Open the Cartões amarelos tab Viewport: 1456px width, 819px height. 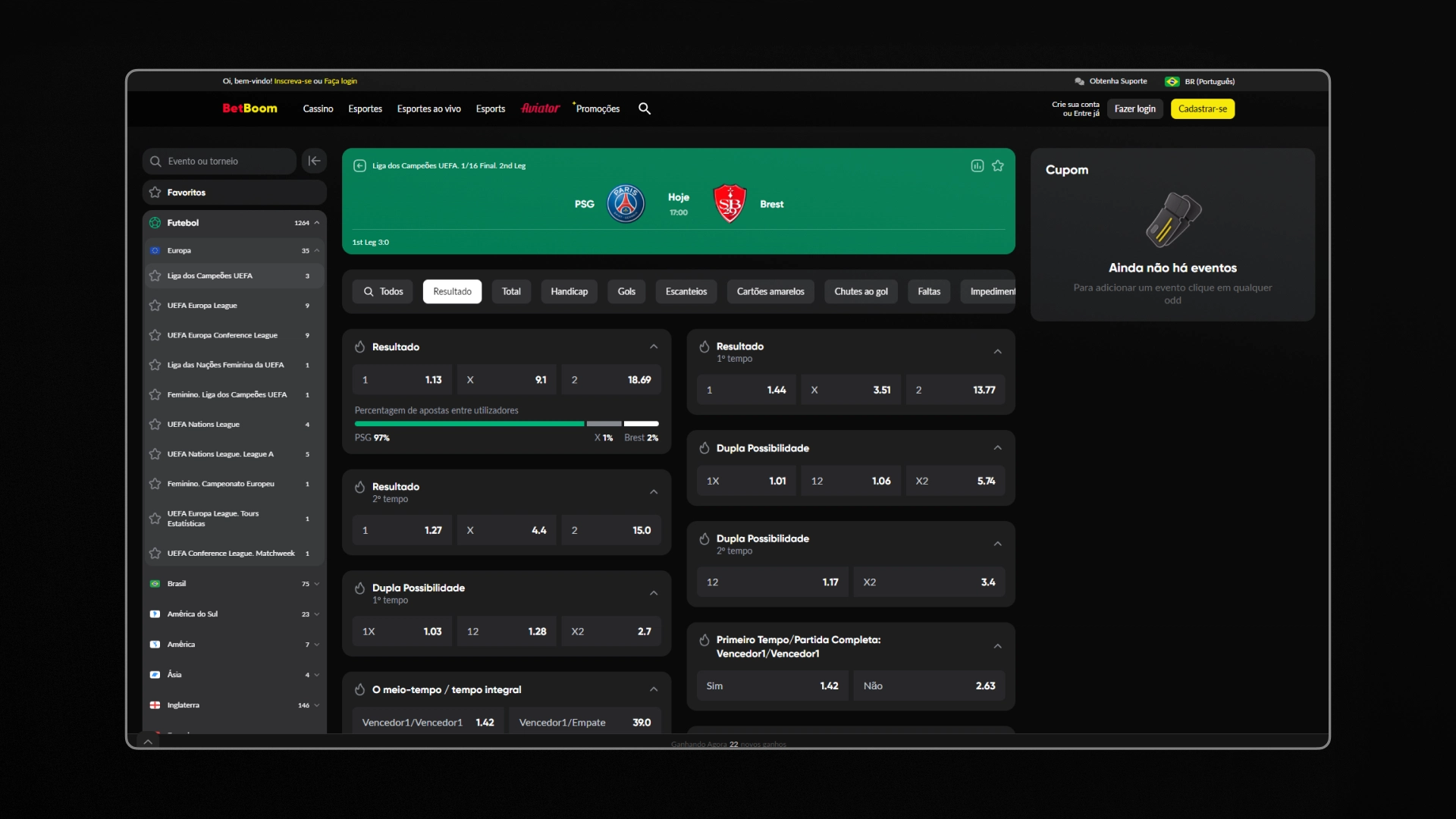coord(770,291)
